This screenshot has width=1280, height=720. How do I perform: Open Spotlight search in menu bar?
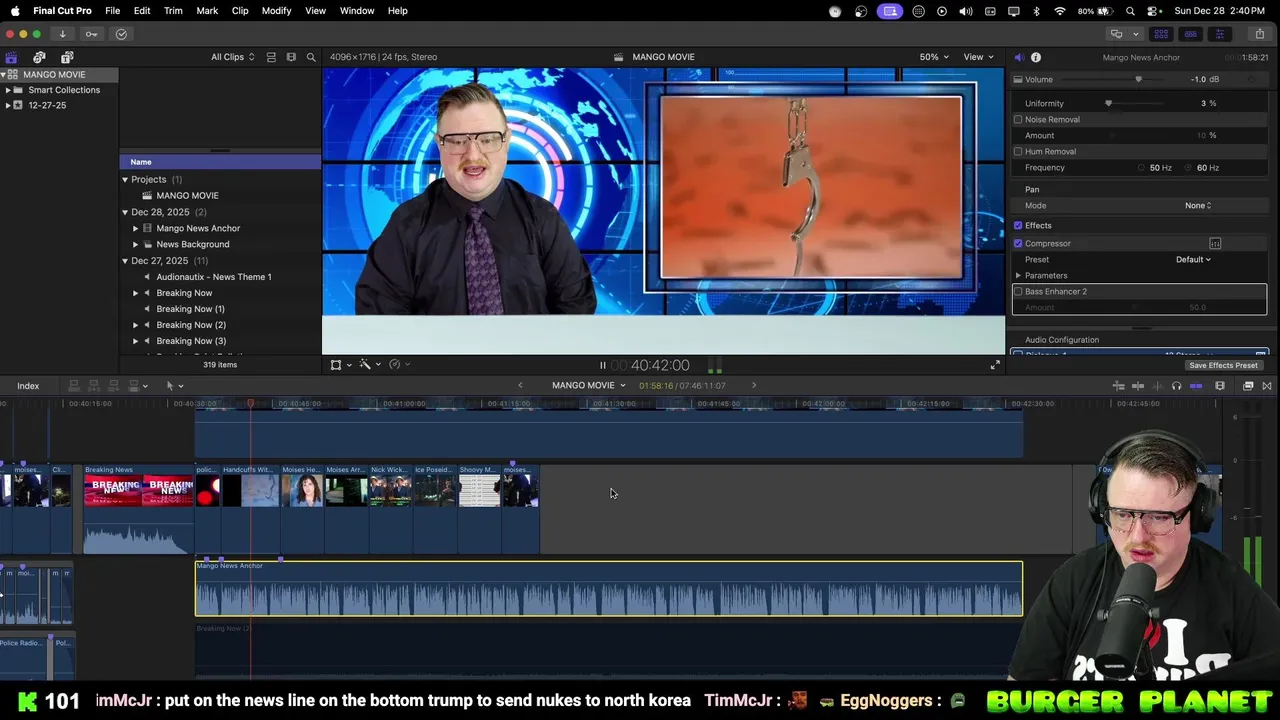pos(1130,11)
